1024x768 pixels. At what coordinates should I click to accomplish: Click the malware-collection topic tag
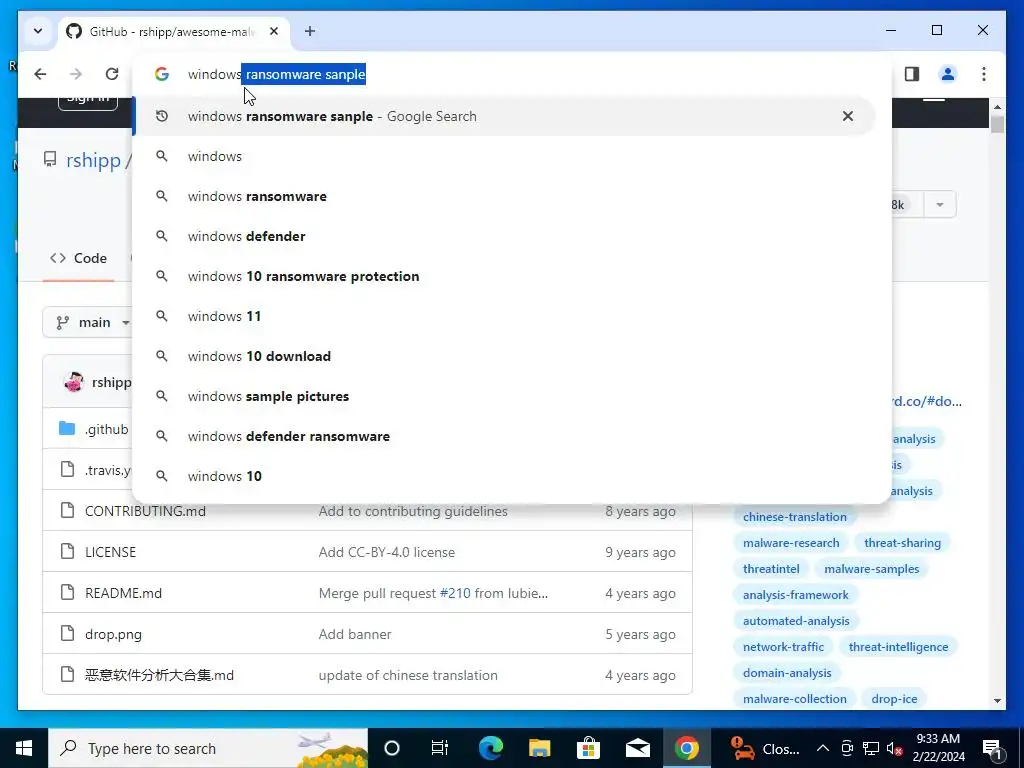click(795, 699)
